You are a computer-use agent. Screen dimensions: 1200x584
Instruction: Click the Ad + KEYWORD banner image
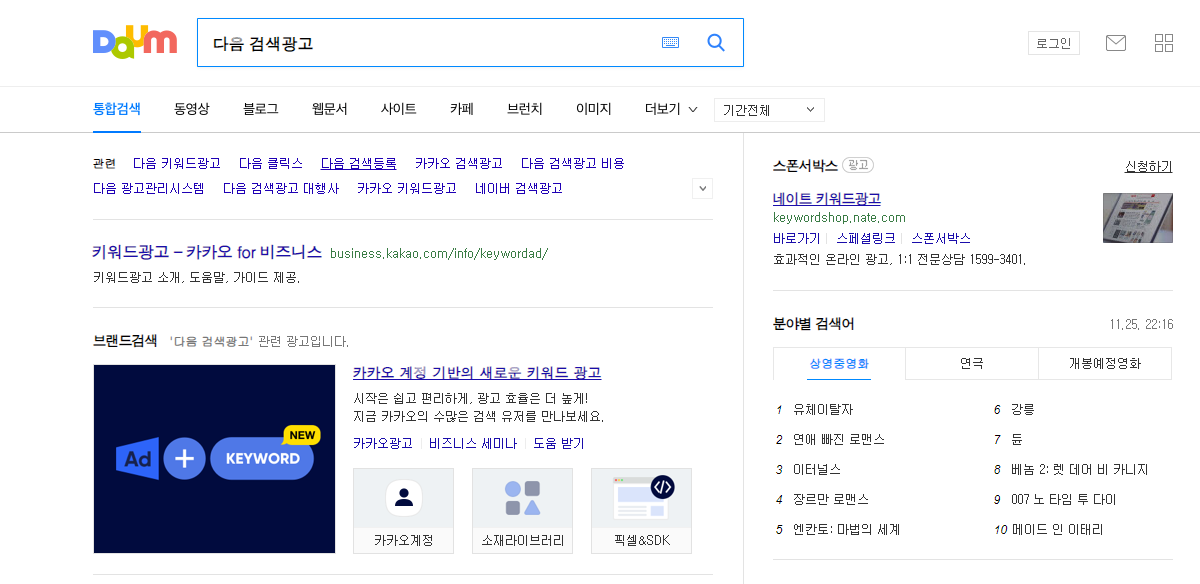(x=214, y=459)
